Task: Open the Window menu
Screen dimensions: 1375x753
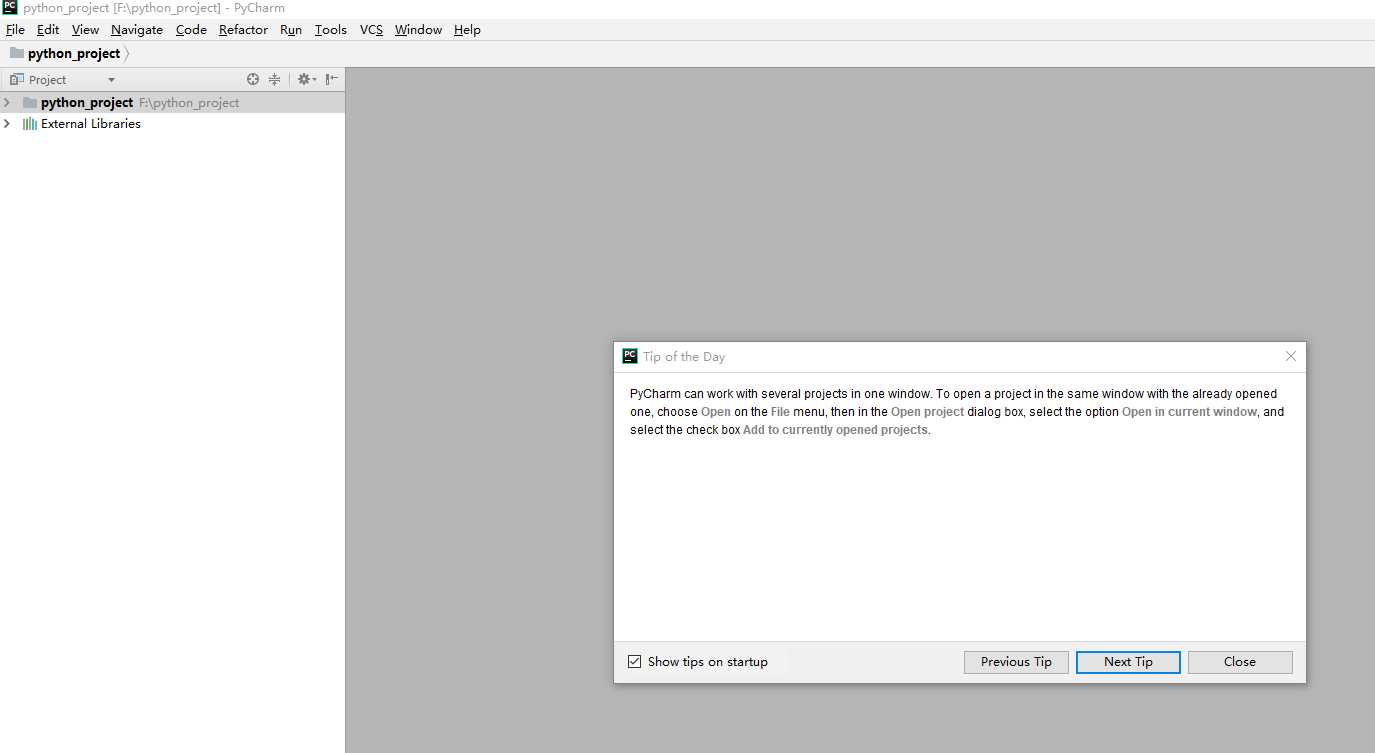Action: pyautogui.click(x=418, y=30)
